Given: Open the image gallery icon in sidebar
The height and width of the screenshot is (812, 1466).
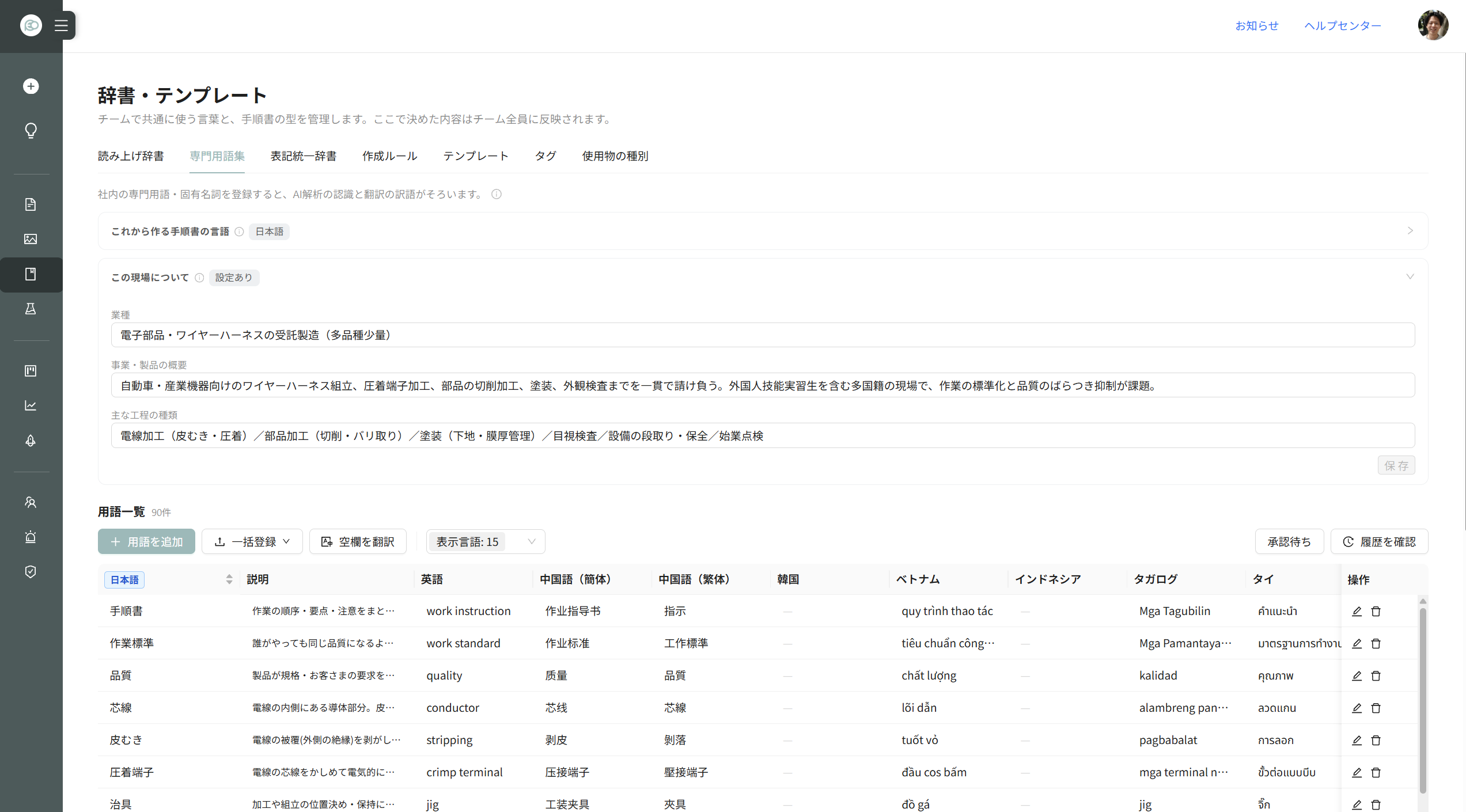Looking at the screenshot, I should [31, 239].
